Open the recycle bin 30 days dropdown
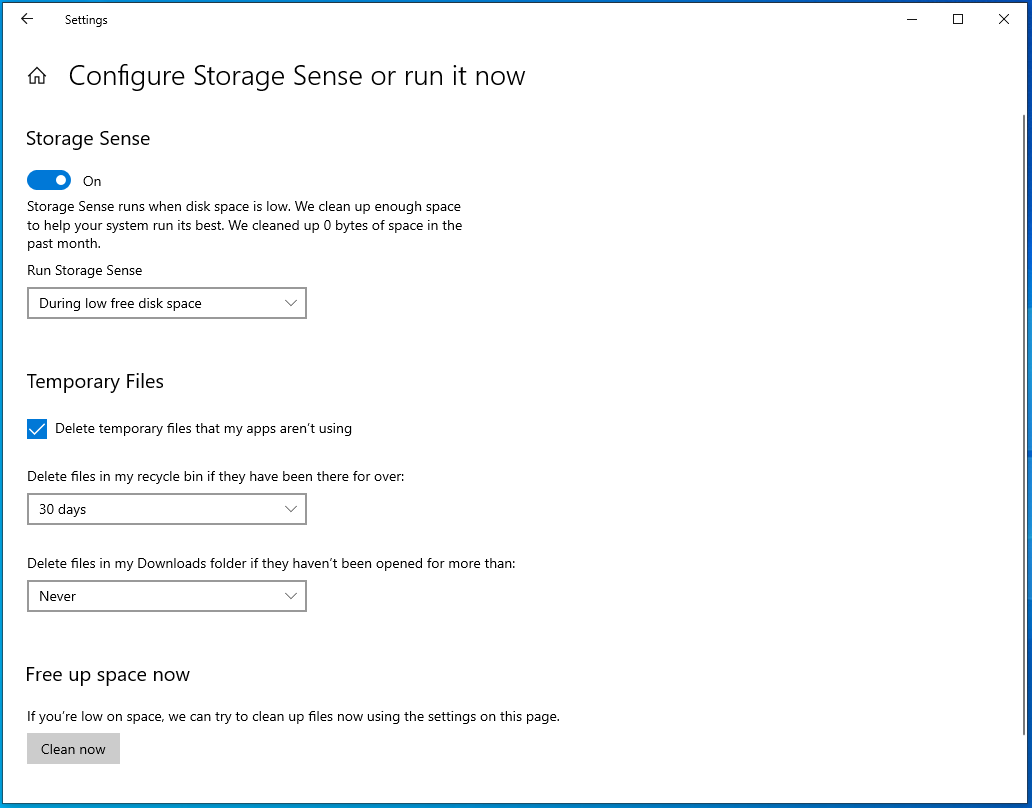The image size is (1032, 808). [x=167, y=509]
